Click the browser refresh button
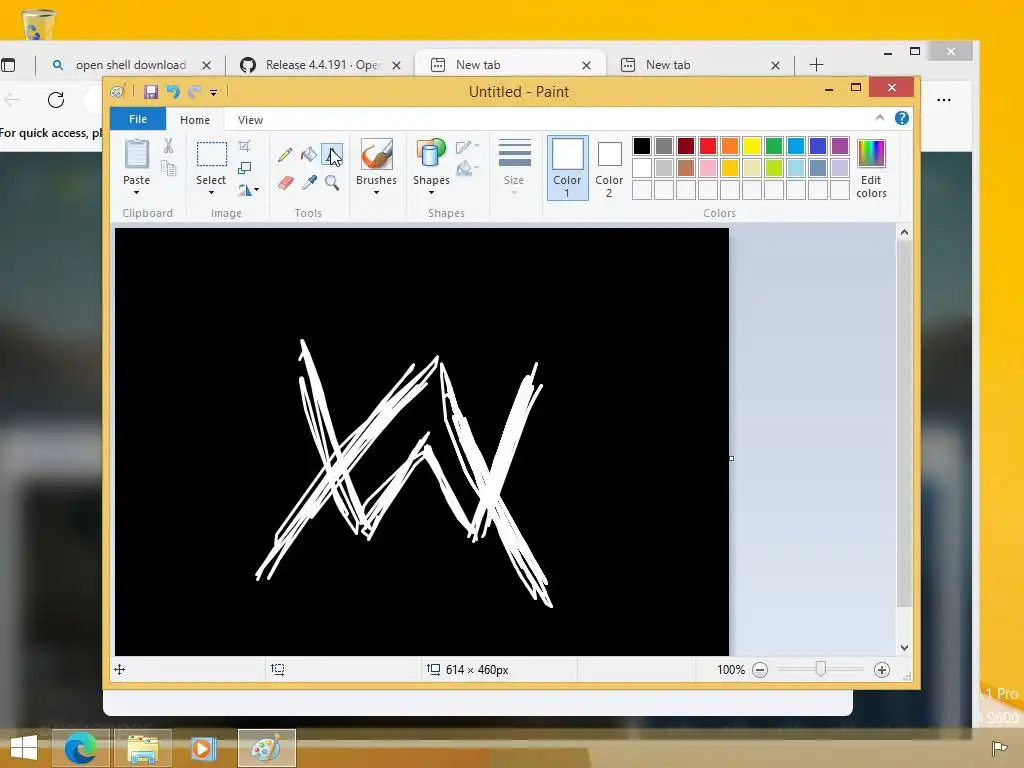The image size is (1024, 768). (56, 100)
